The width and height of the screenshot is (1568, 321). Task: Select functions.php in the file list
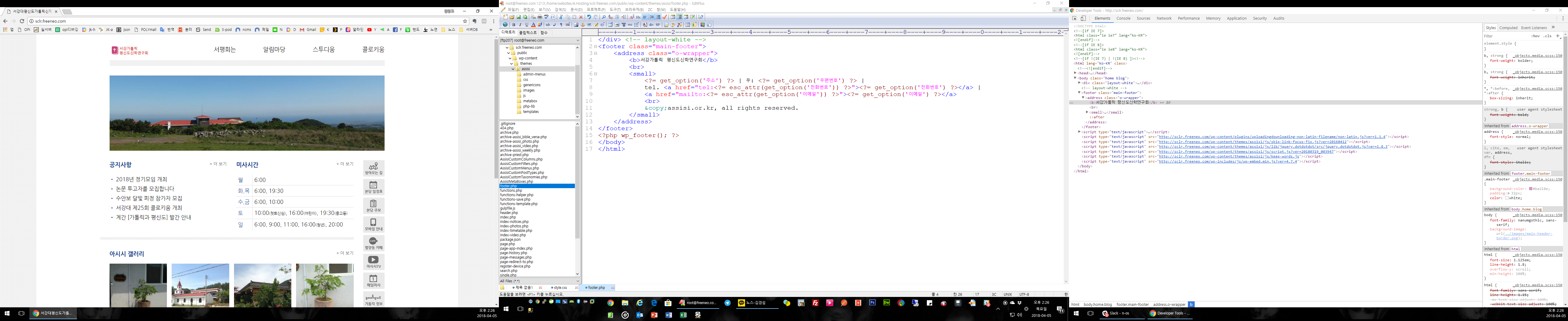tap(511, 191)
